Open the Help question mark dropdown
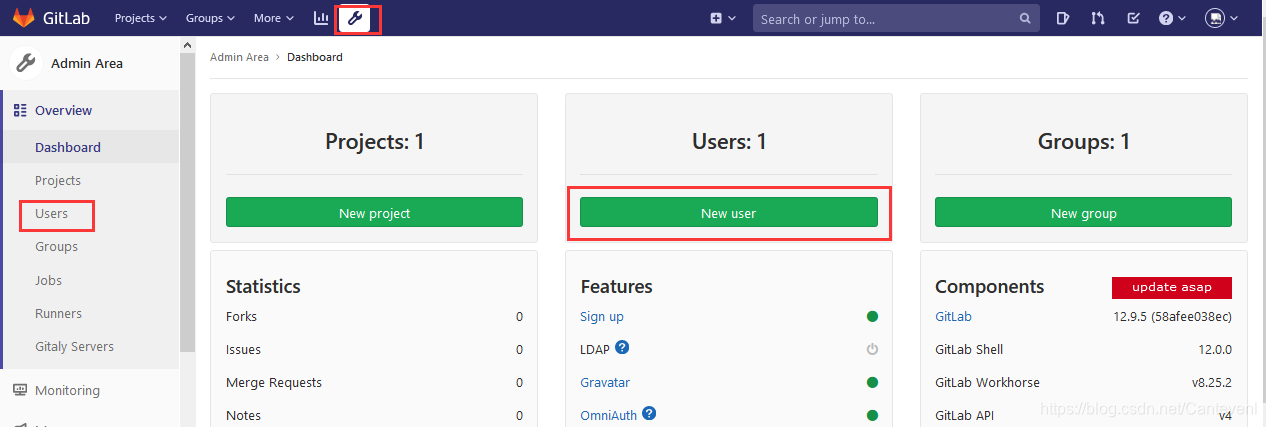The width and height of the screenshot is (1266, 427). pyautogui.click(x=1172, y=18)
